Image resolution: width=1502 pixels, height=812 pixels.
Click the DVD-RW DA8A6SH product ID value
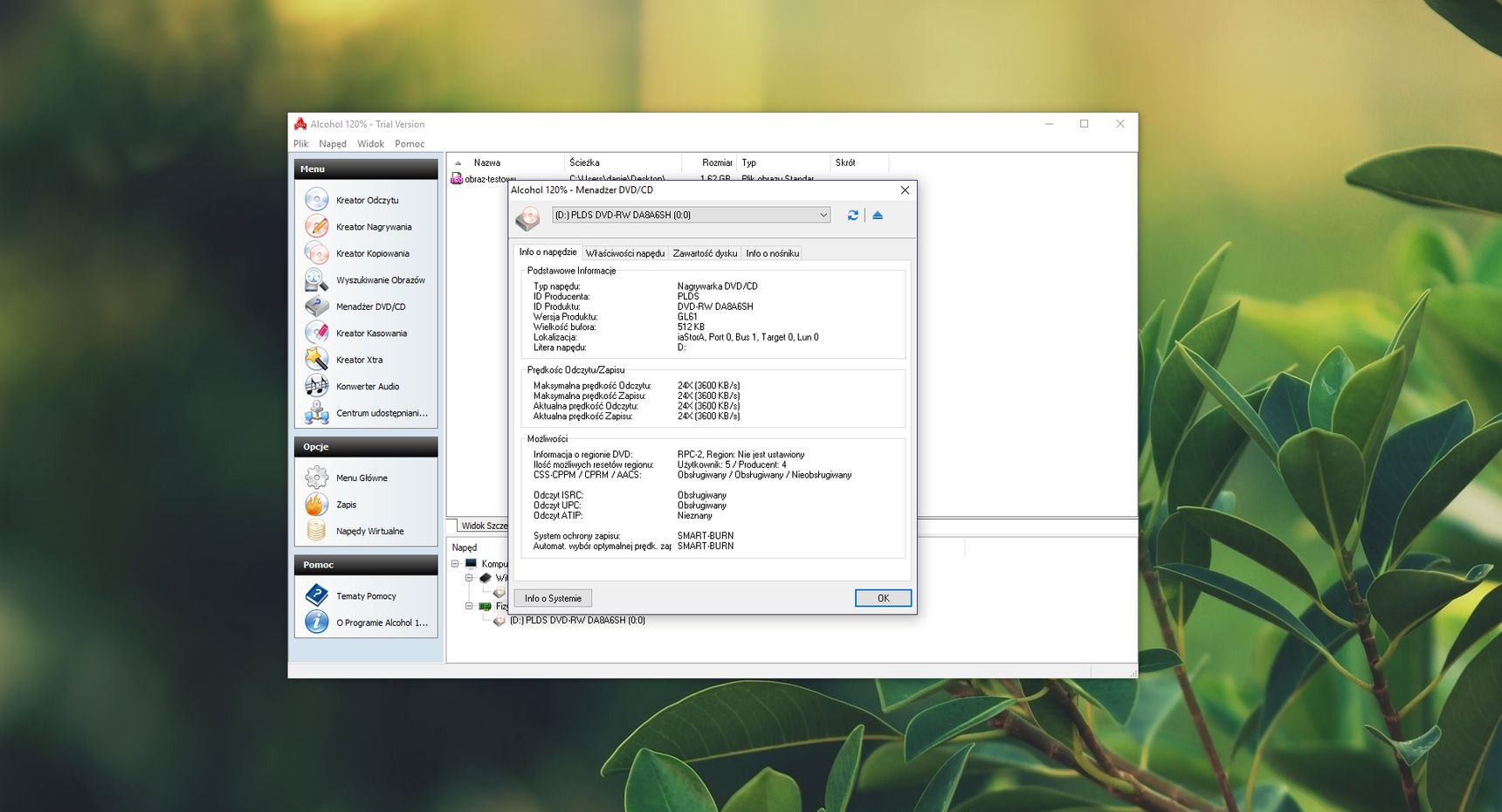(x=714, y=306)
